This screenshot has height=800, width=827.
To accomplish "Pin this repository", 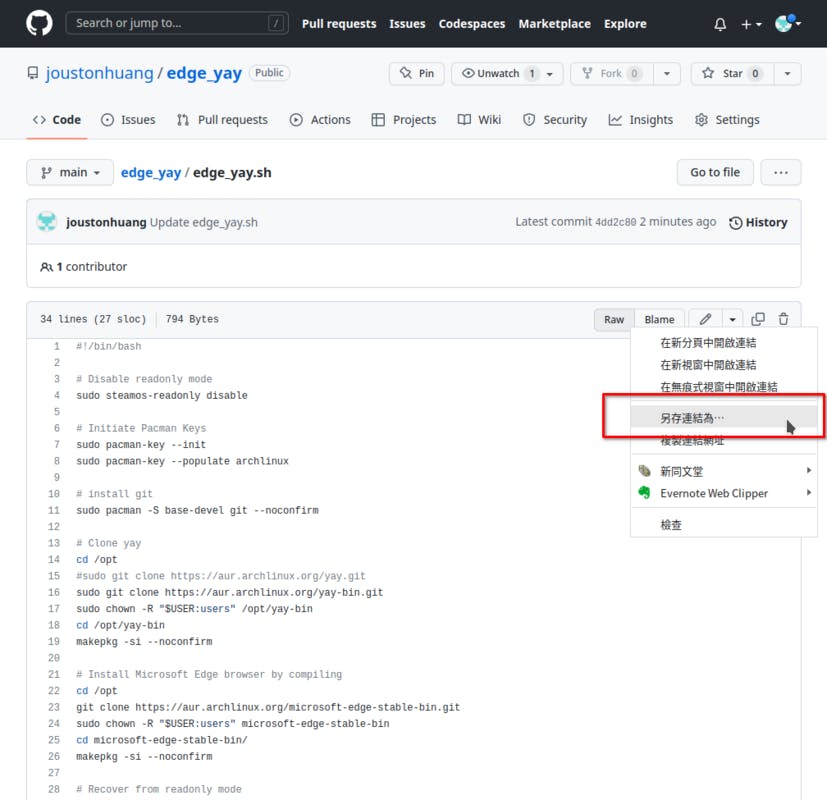I will tap(417, 73).
